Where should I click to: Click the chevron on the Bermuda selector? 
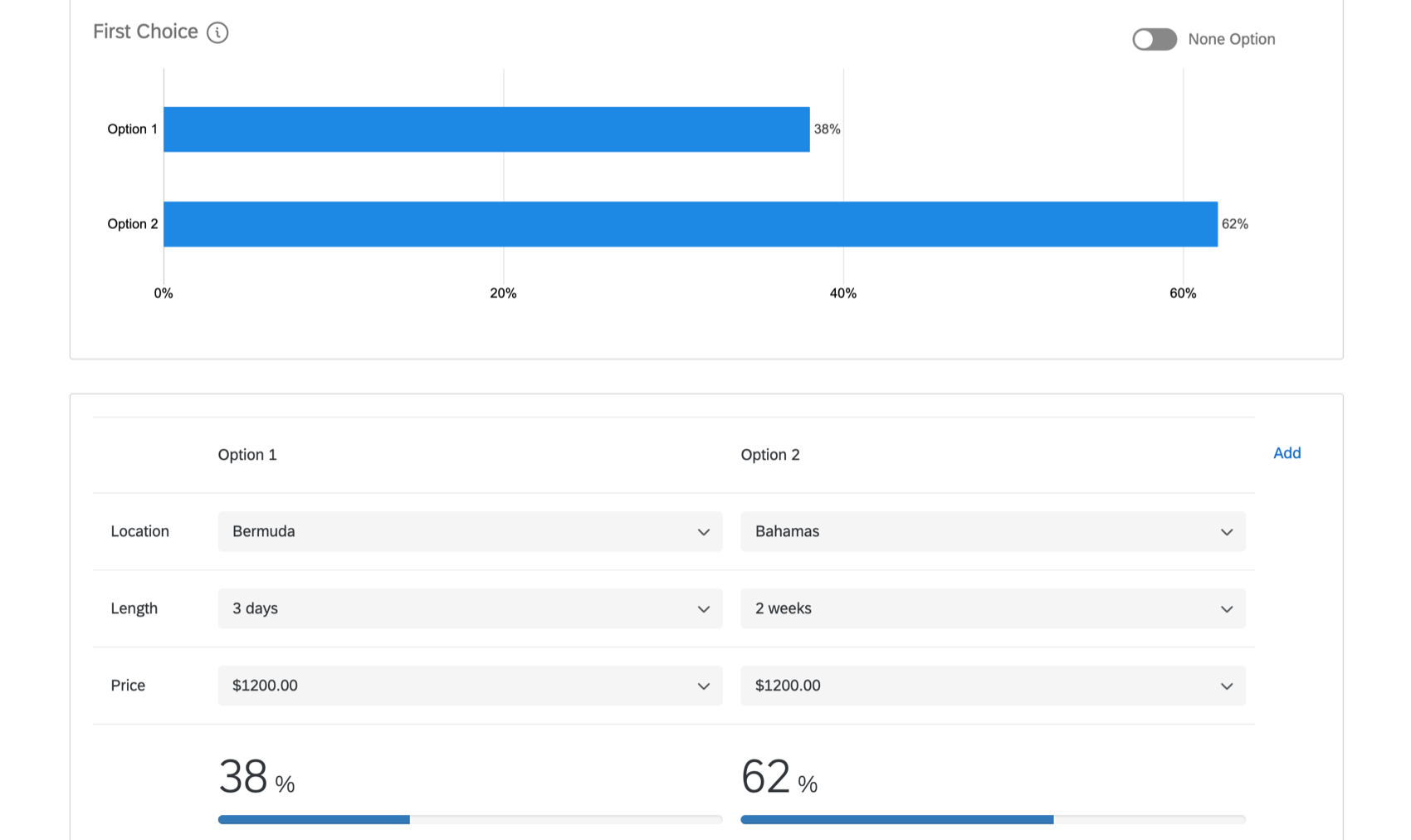click(703, 531)
